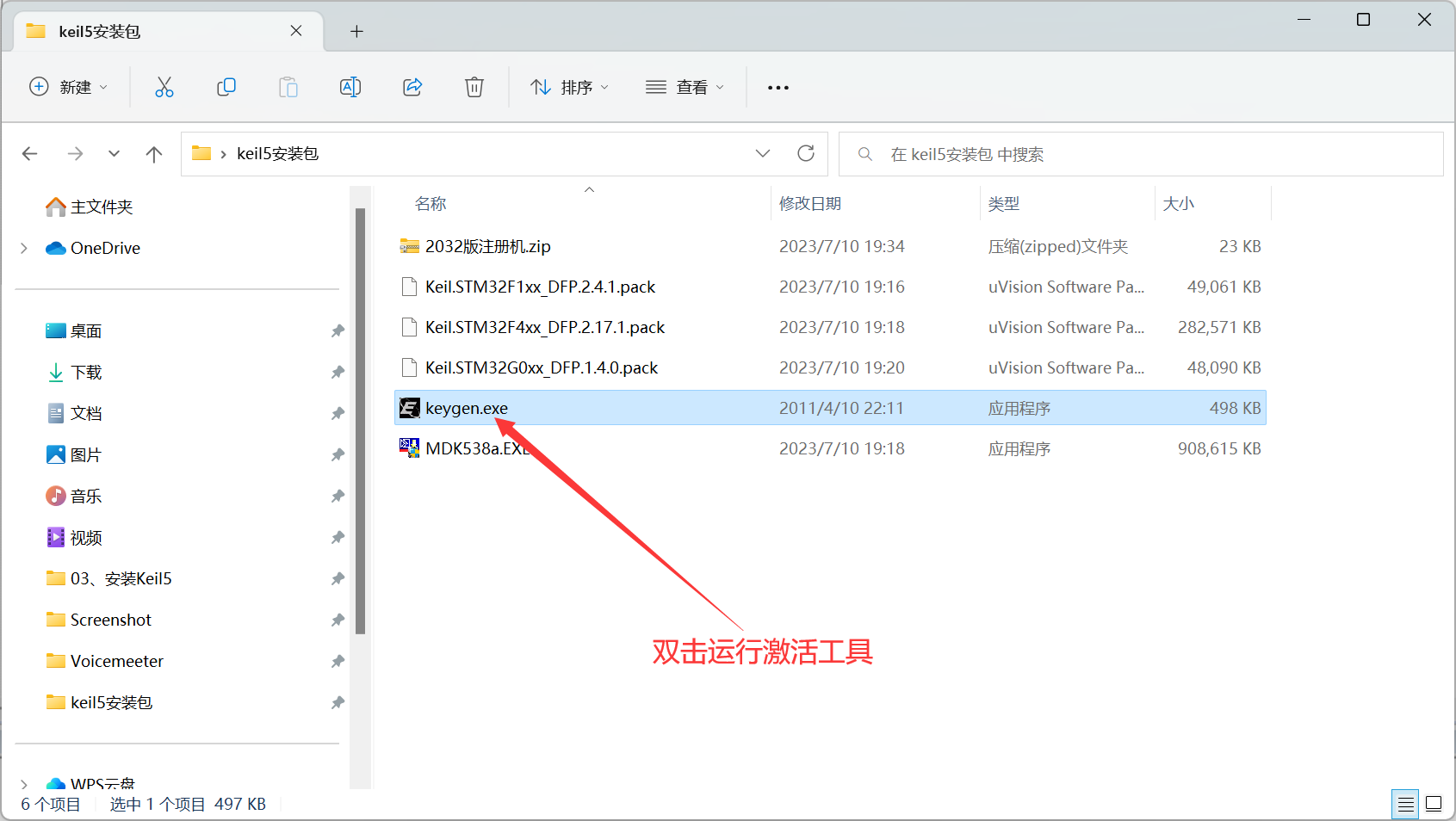
Task: Open recent locations chevron dropdown
Action: pyautogui.click(x=114, y=154)
